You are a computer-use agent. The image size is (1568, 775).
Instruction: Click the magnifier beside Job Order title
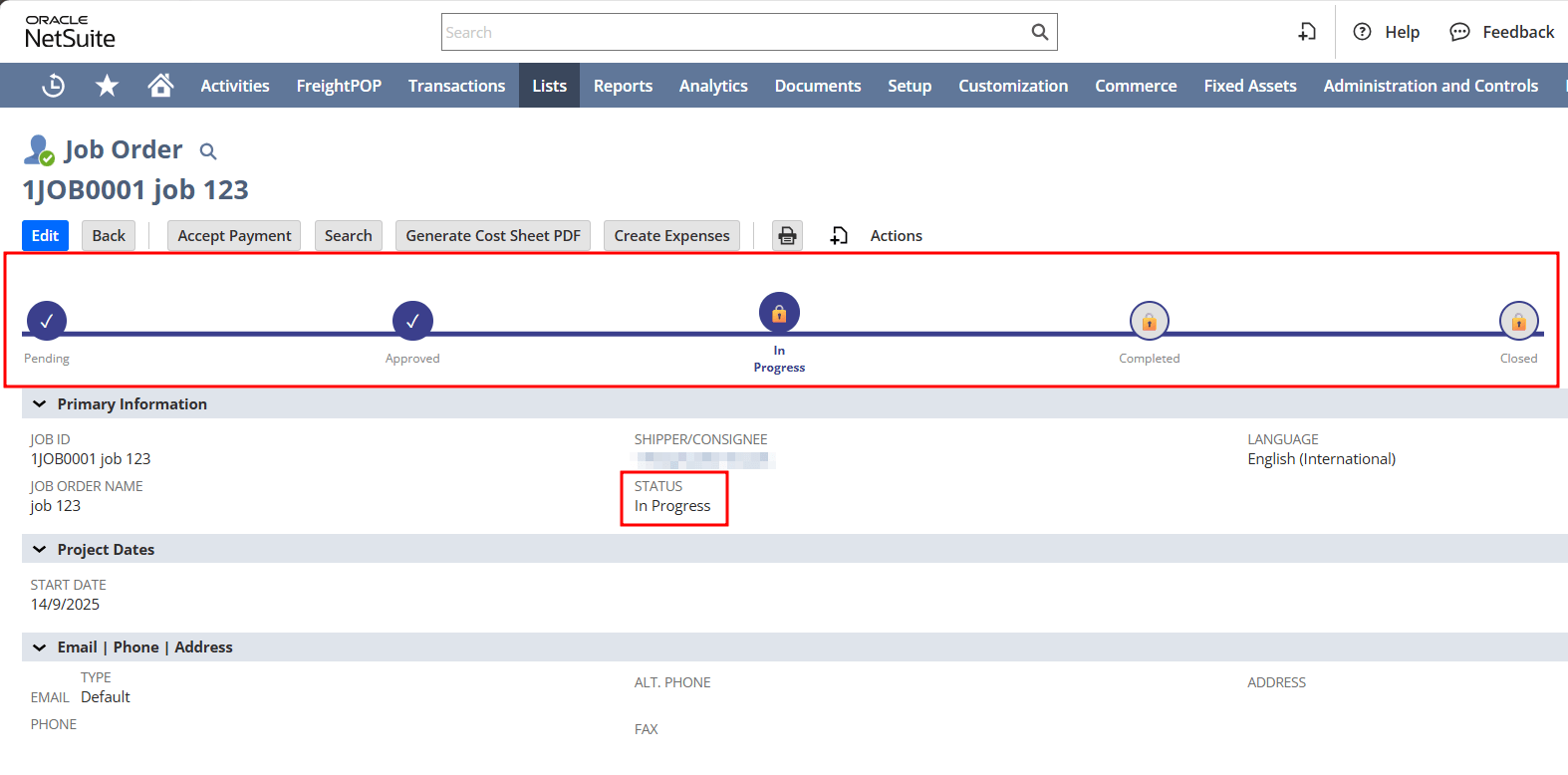208,151
